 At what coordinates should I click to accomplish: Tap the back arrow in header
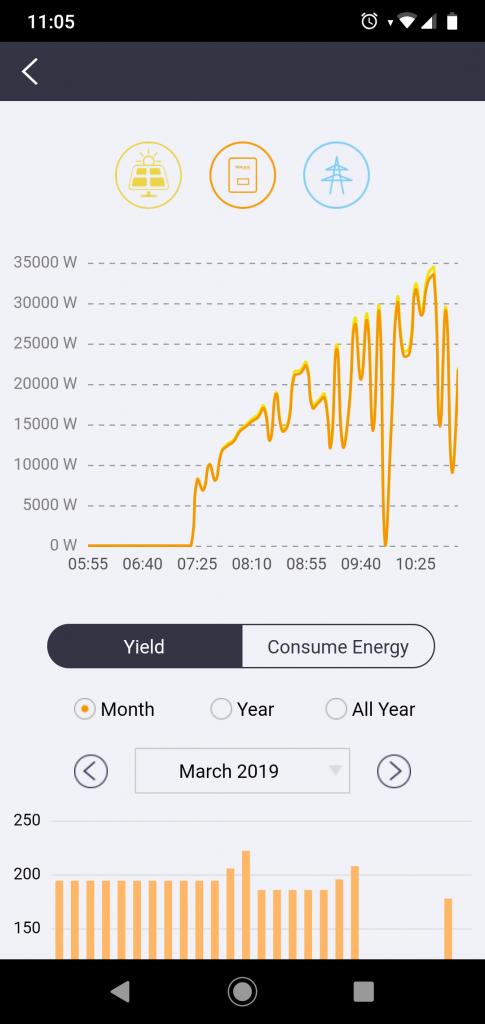[30, 71]
